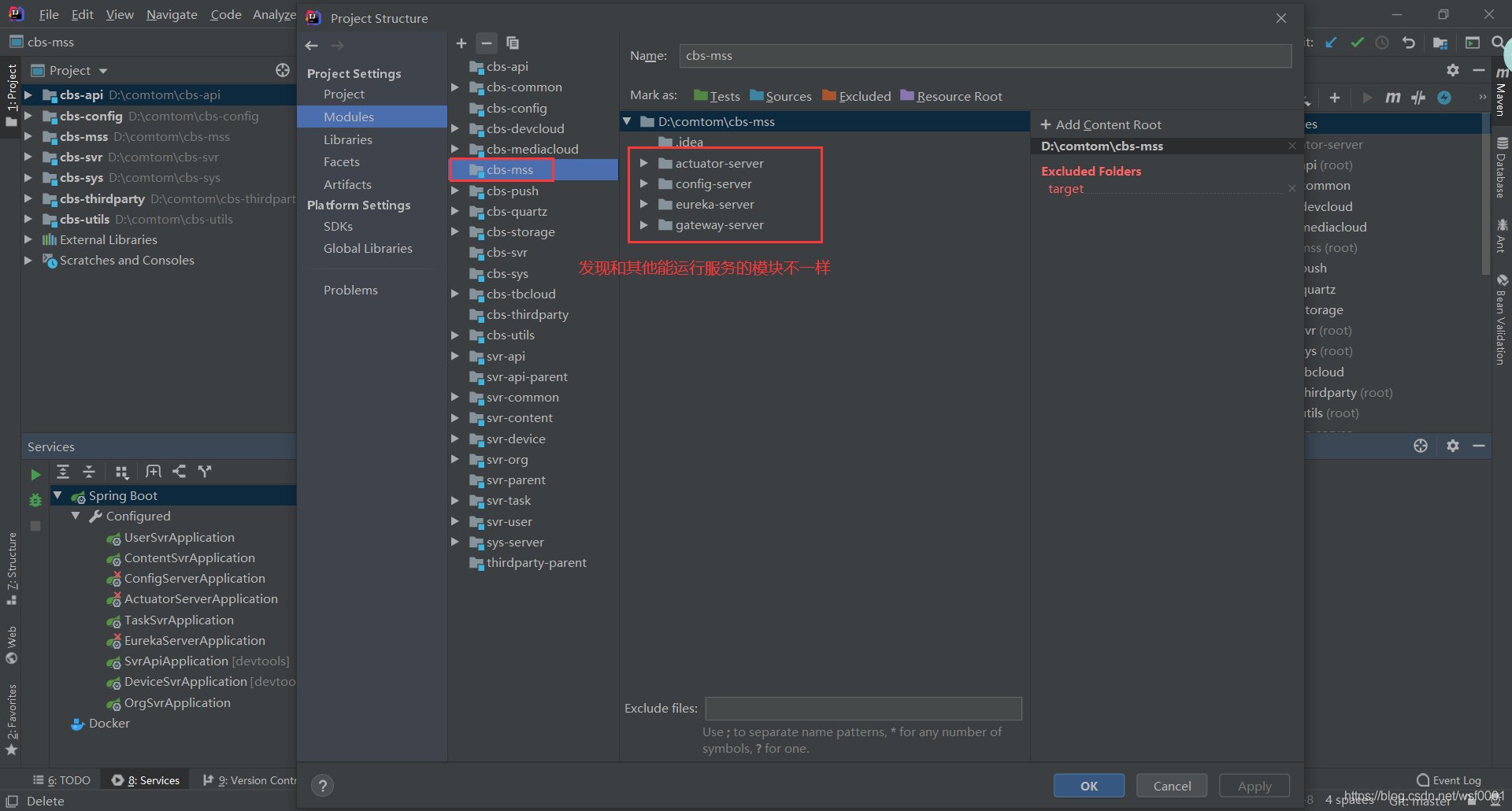Open the help question mark button
The width and height of the screenshot is (1512, 811).
coord(323,785)
